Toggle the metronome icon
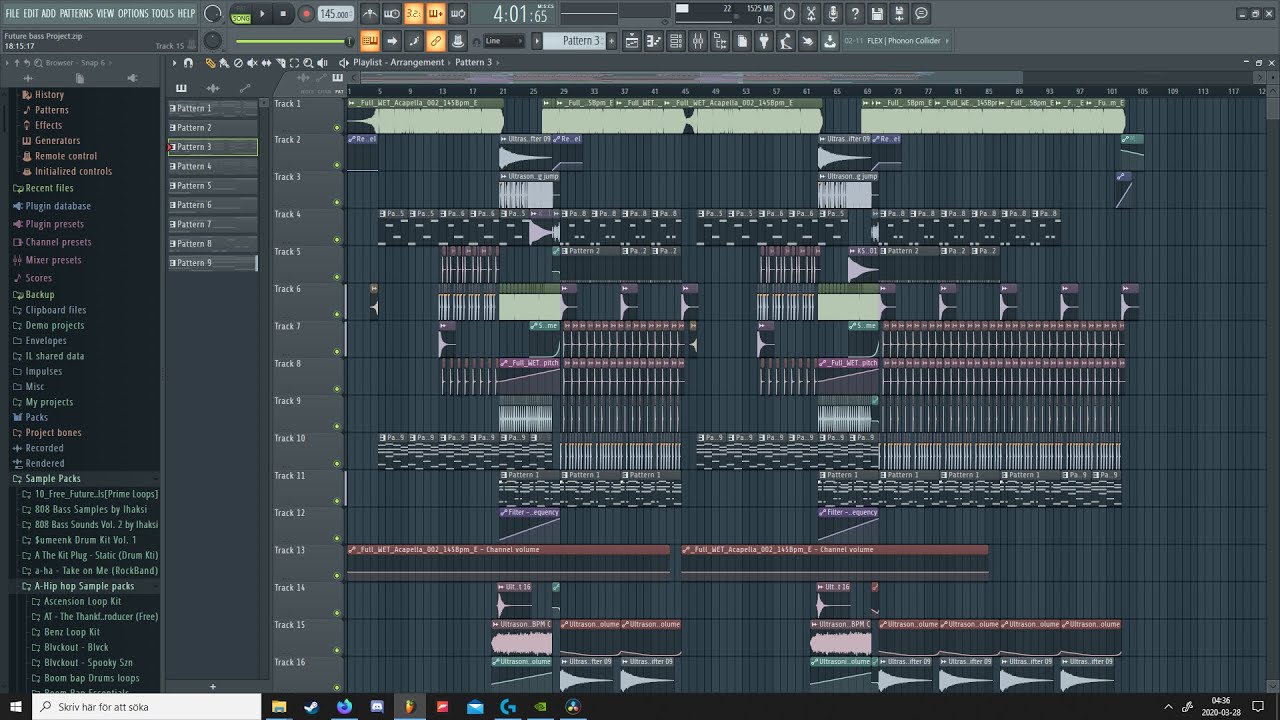The width and height of the screenshot is (1280, 720). (x=369, y=14)
